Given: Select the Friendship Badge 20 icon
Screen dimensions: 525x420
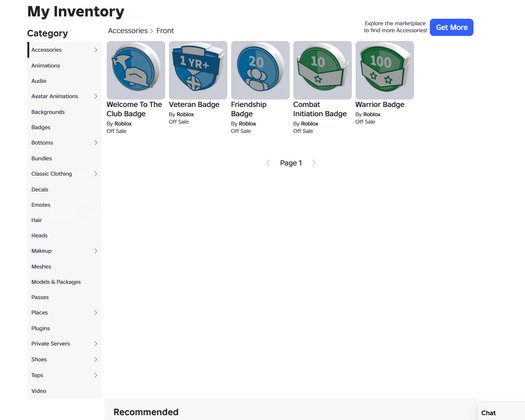Looking at the screenshot, I should tap(260, 70).
